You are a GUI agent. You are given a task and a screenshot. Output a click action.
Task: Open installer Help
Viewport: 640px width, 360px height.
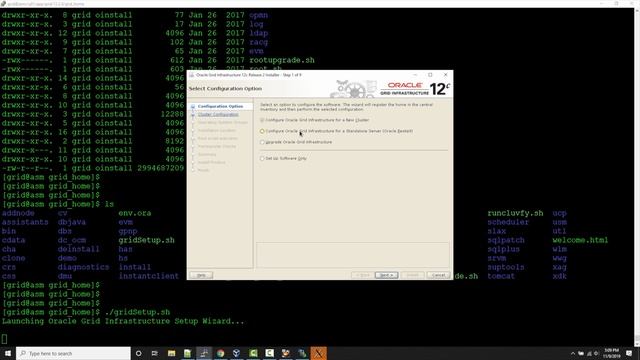pyautogui.click(x=201, y=275)
